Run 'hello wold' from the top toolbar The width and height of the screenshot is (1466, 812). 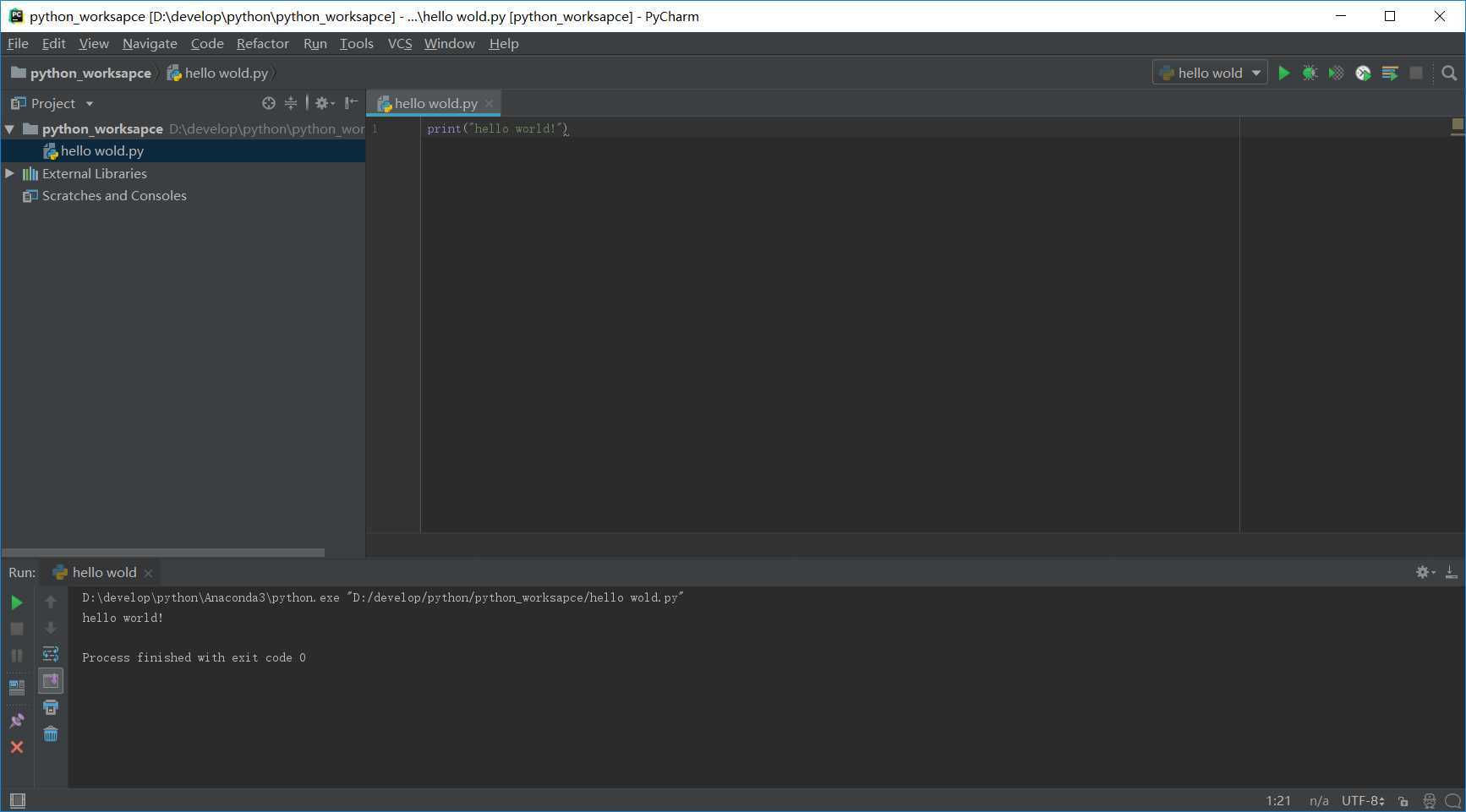[1283, 74]
